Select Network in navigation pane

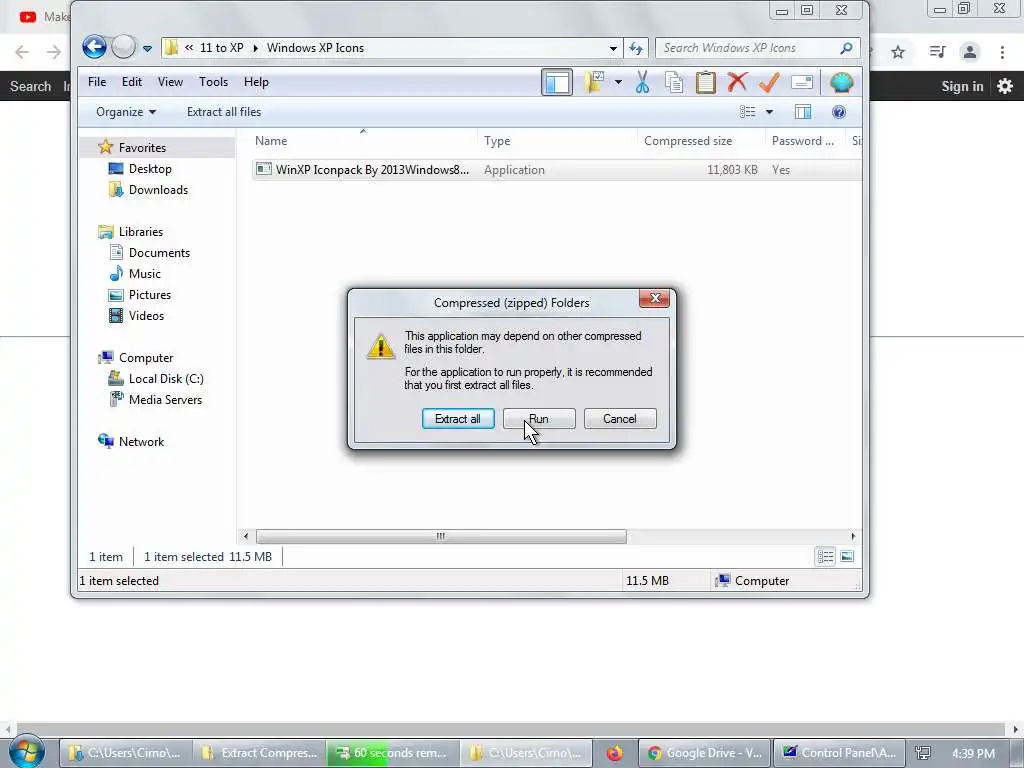[x=141, y=441]
